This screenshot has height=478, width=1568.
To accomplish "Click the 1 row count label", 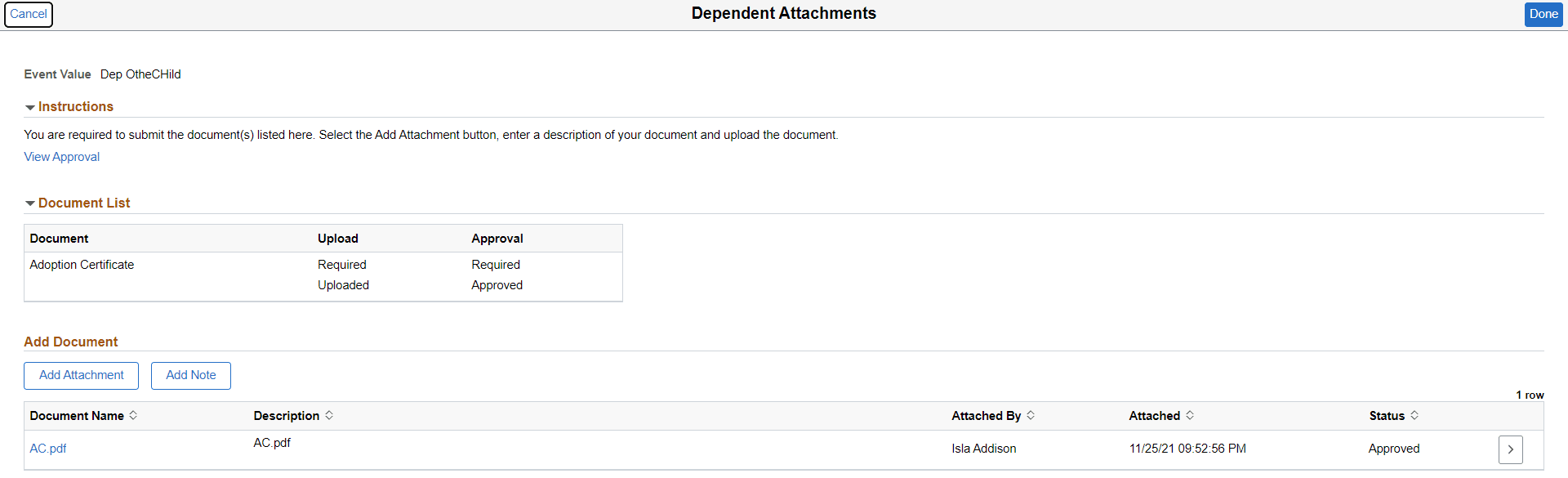I will (1530, 395).
